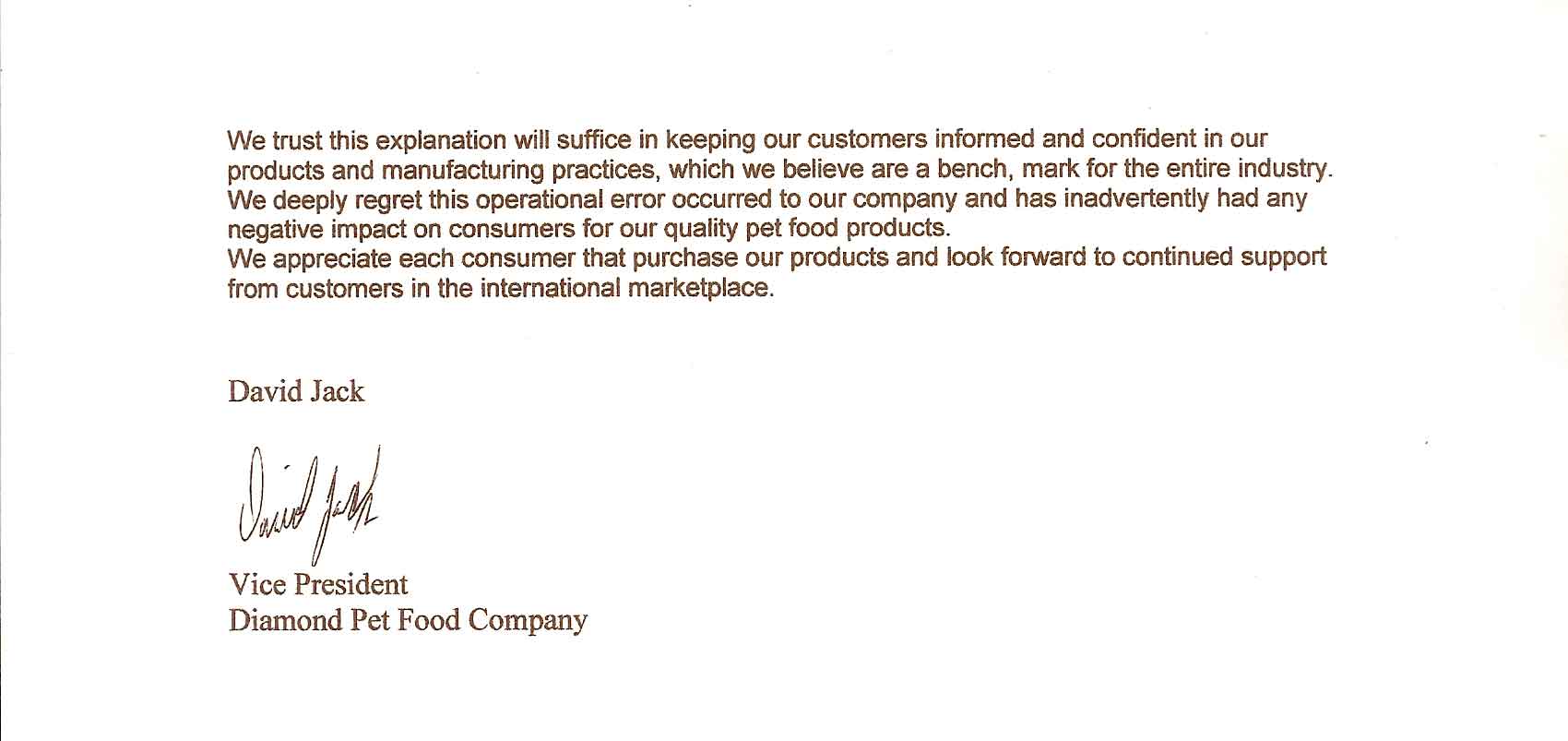
Task: Click the phrase manufacturing practices
Action: tap(520, 171)
